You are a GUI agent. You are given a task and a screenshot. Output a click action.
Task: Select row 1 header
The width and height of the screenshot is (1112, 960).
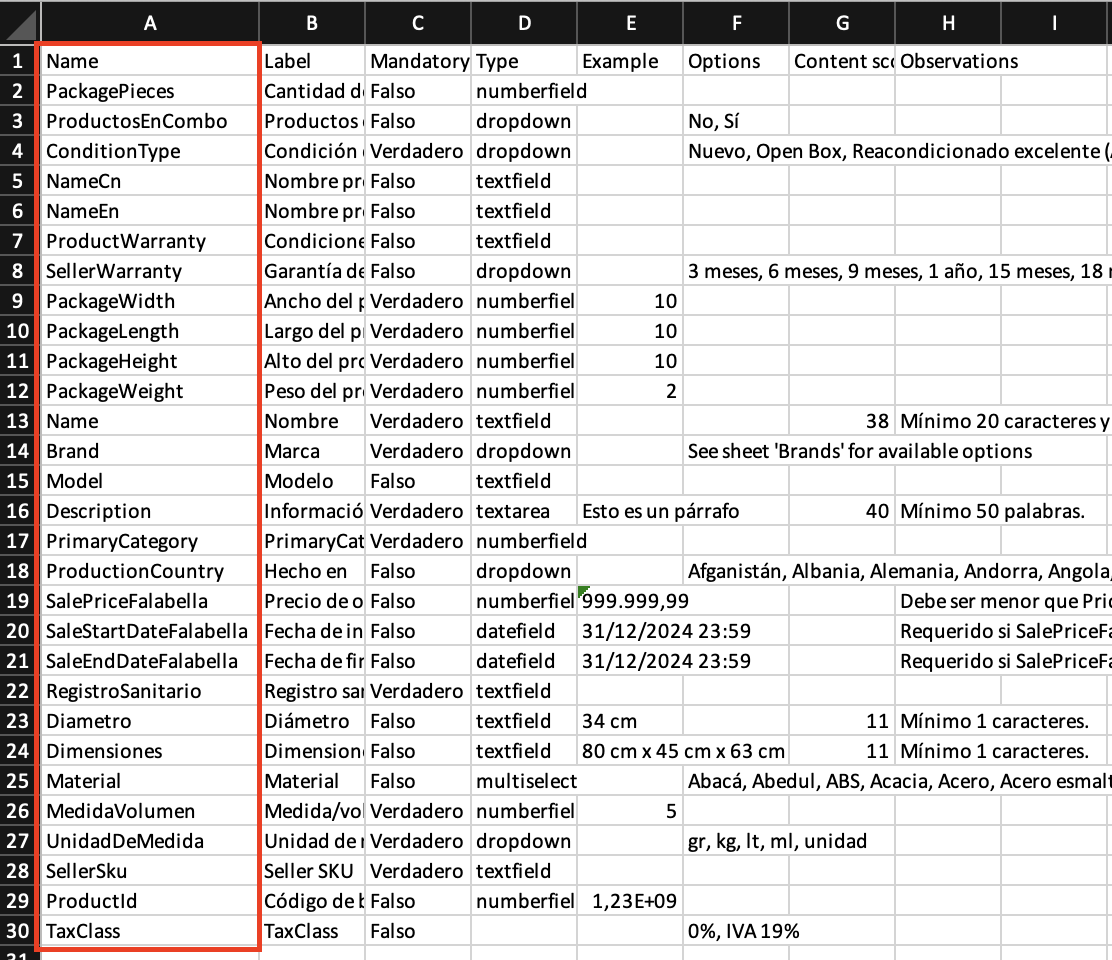[x=19, y=61]
